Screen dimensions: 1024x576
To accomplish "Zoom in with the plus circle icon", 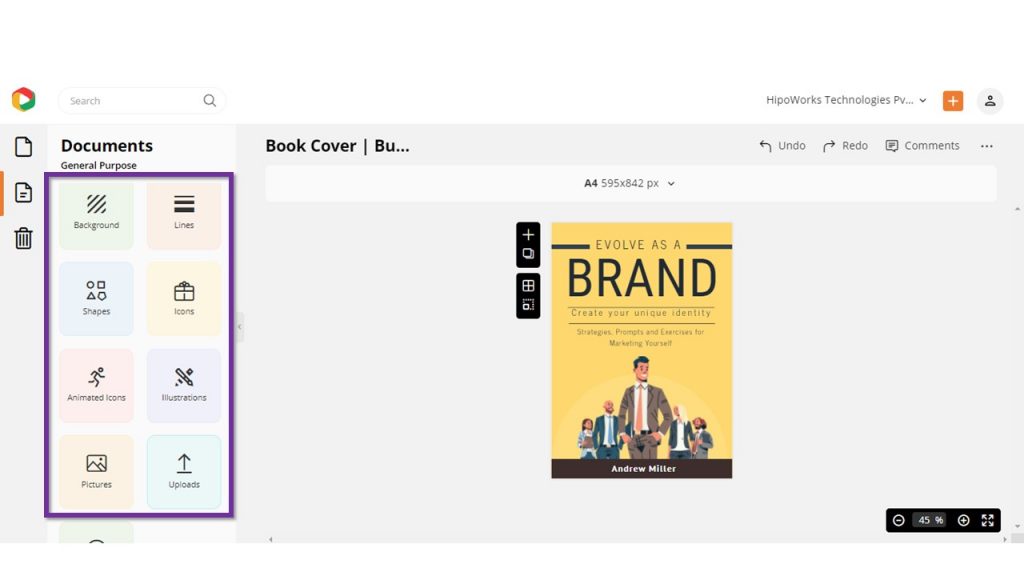I will click(963, 520).
